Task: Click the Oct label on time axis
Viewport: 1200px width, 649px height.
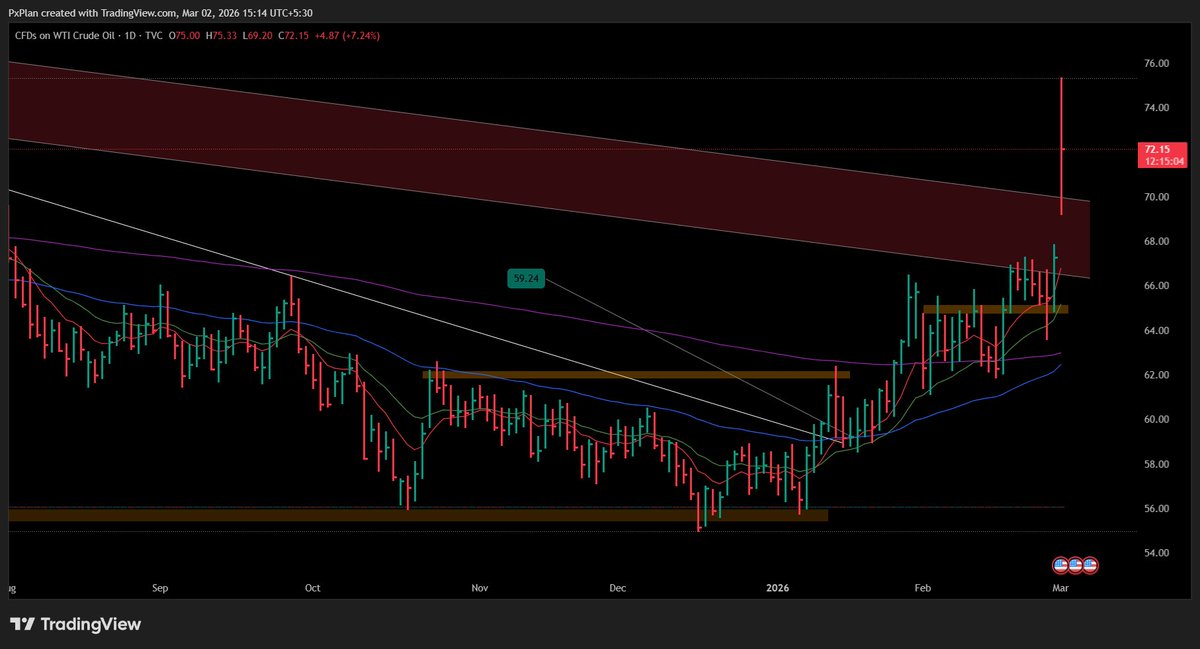Action: pos(313,589)
